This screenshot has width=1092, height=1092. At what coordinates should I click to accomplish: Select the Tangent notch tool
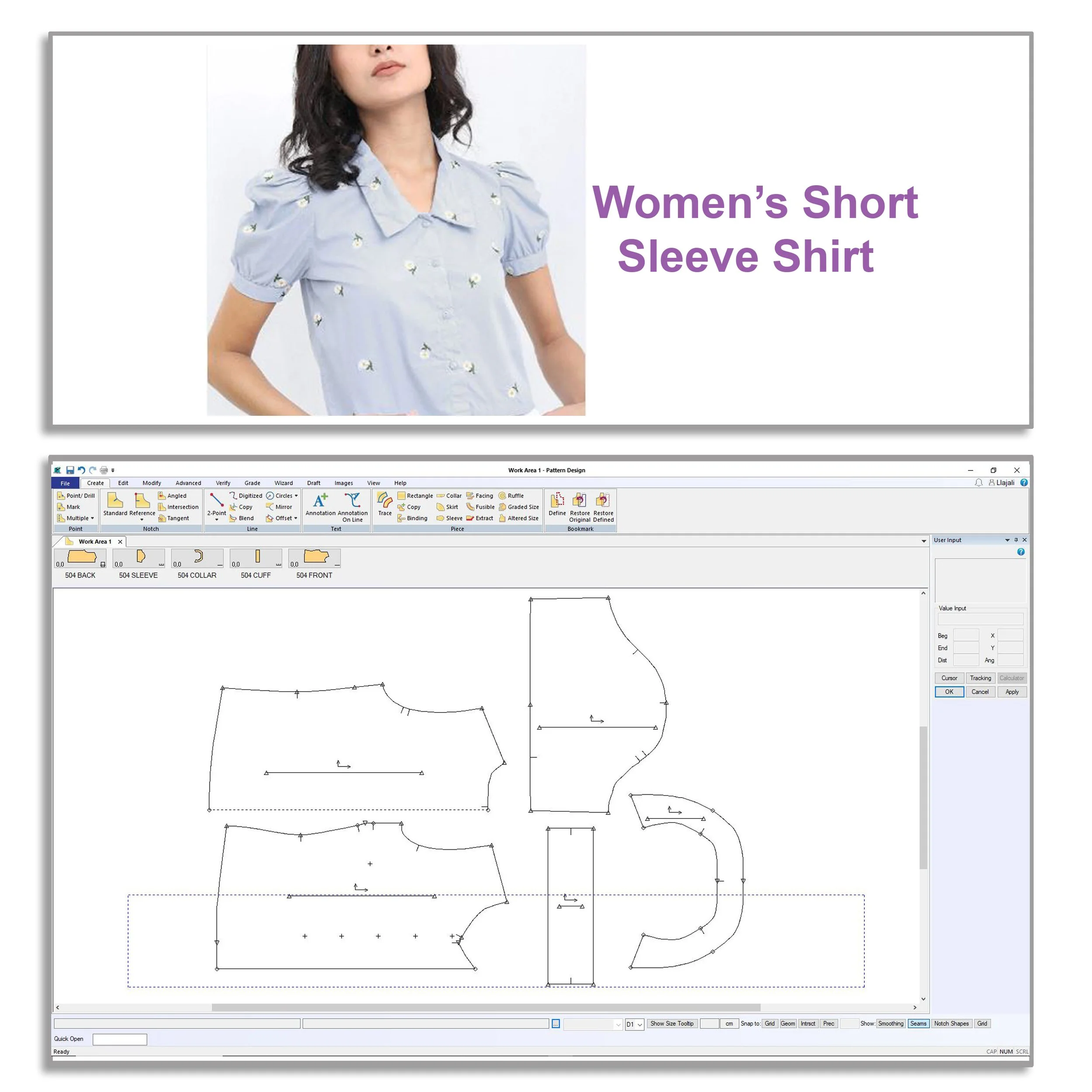(173, 518)
